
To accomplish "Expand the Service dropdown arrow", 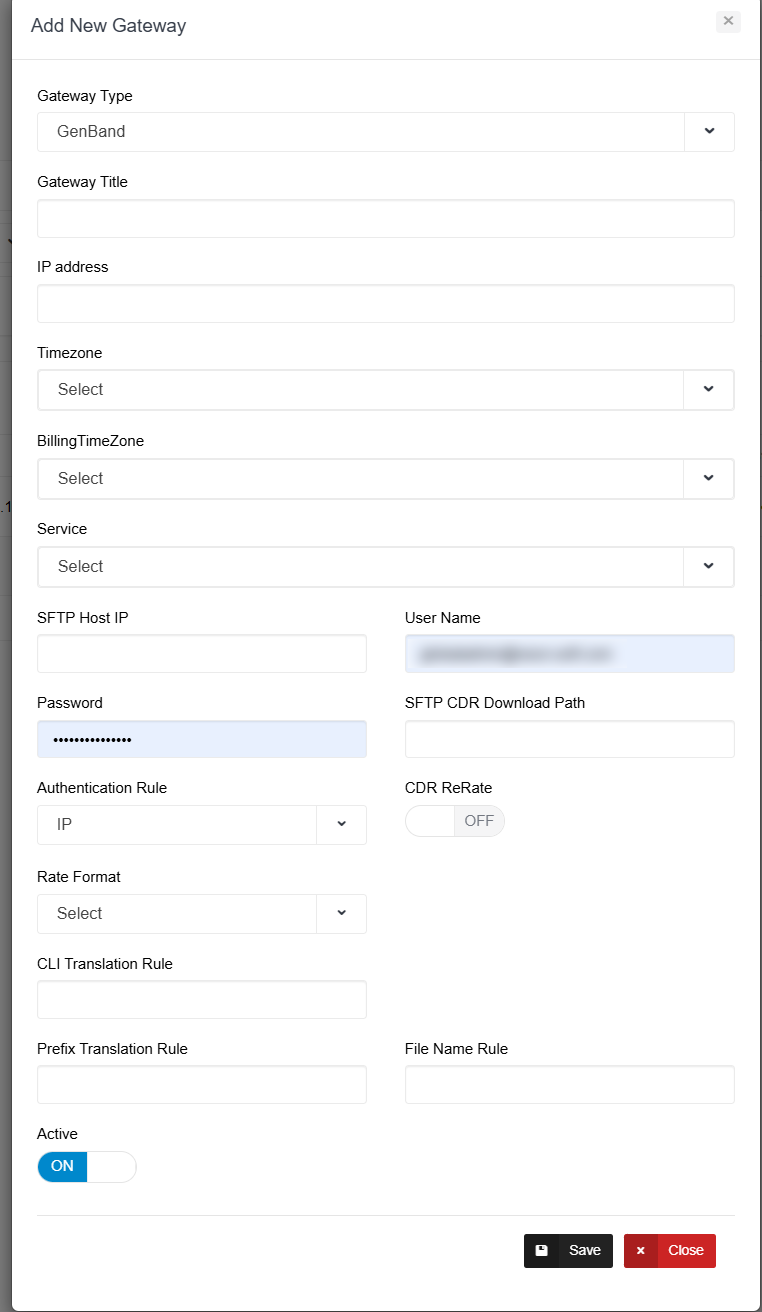I will 709,566.
